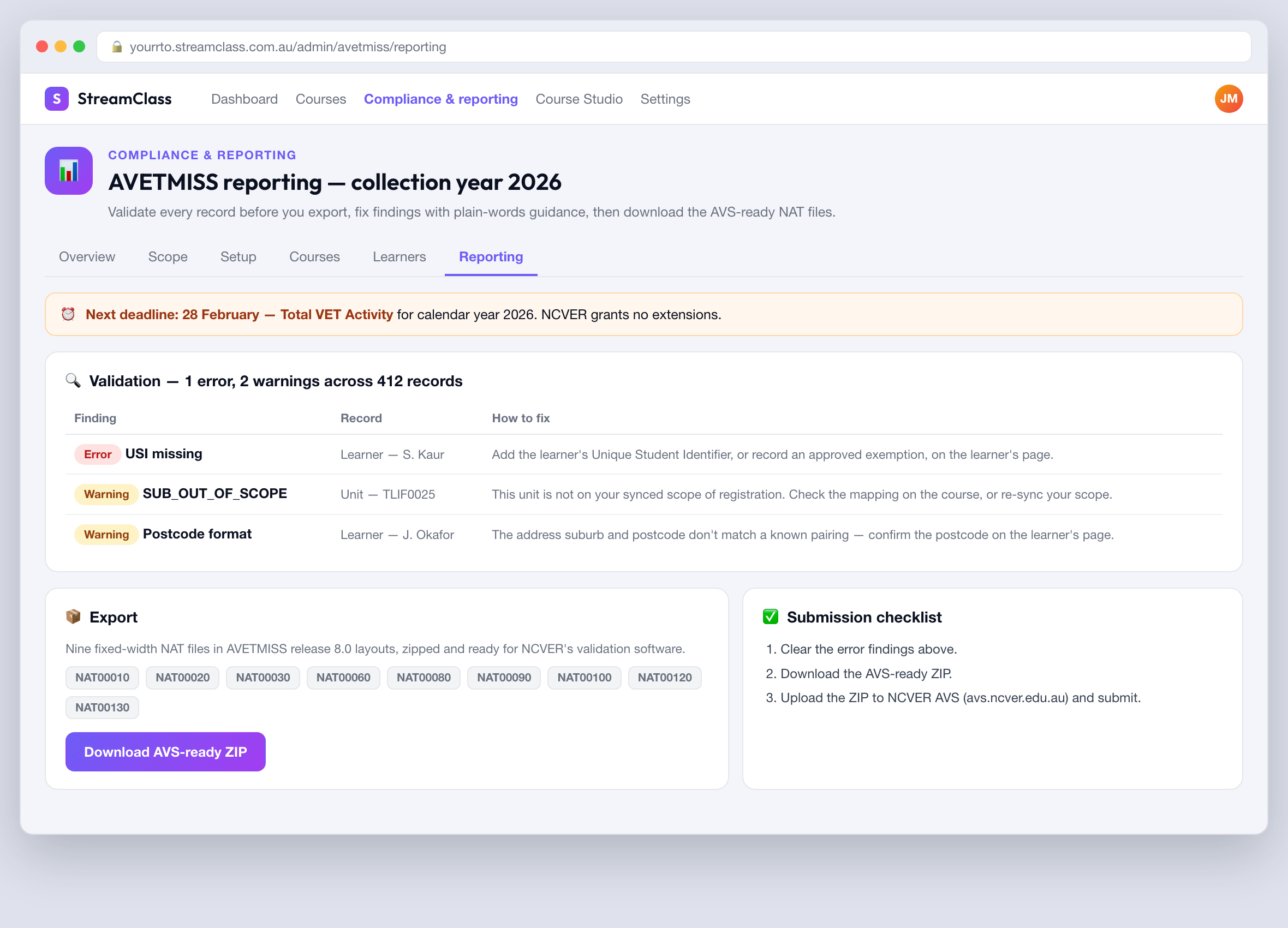The height and width of the screenshot is (928, 1288).
Task: Click the NAT00100 file chip
Action: (585, 677)
